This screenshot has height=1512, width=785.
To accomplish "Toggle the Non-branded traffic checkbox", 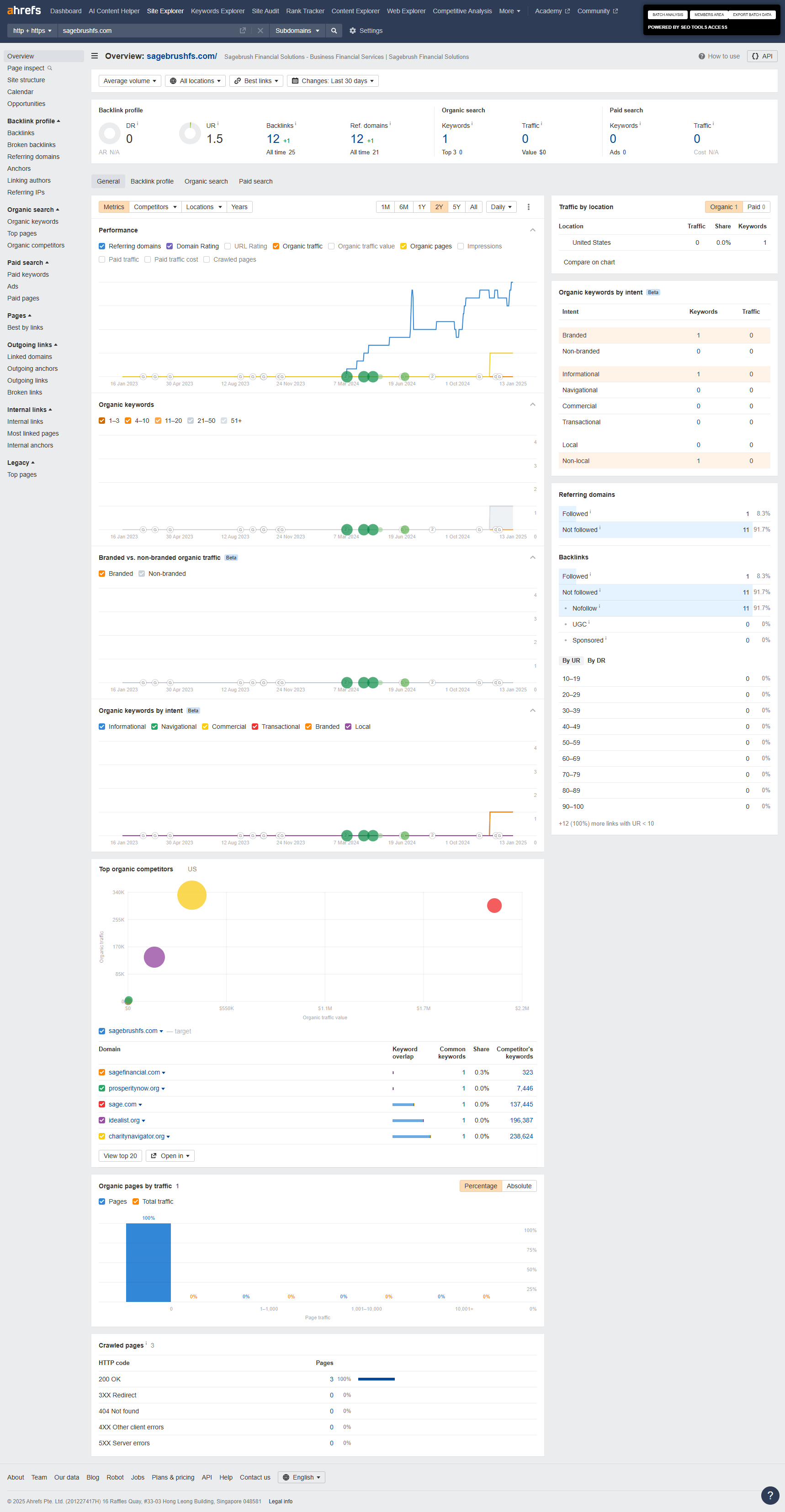I will click(x=142, y=574).
